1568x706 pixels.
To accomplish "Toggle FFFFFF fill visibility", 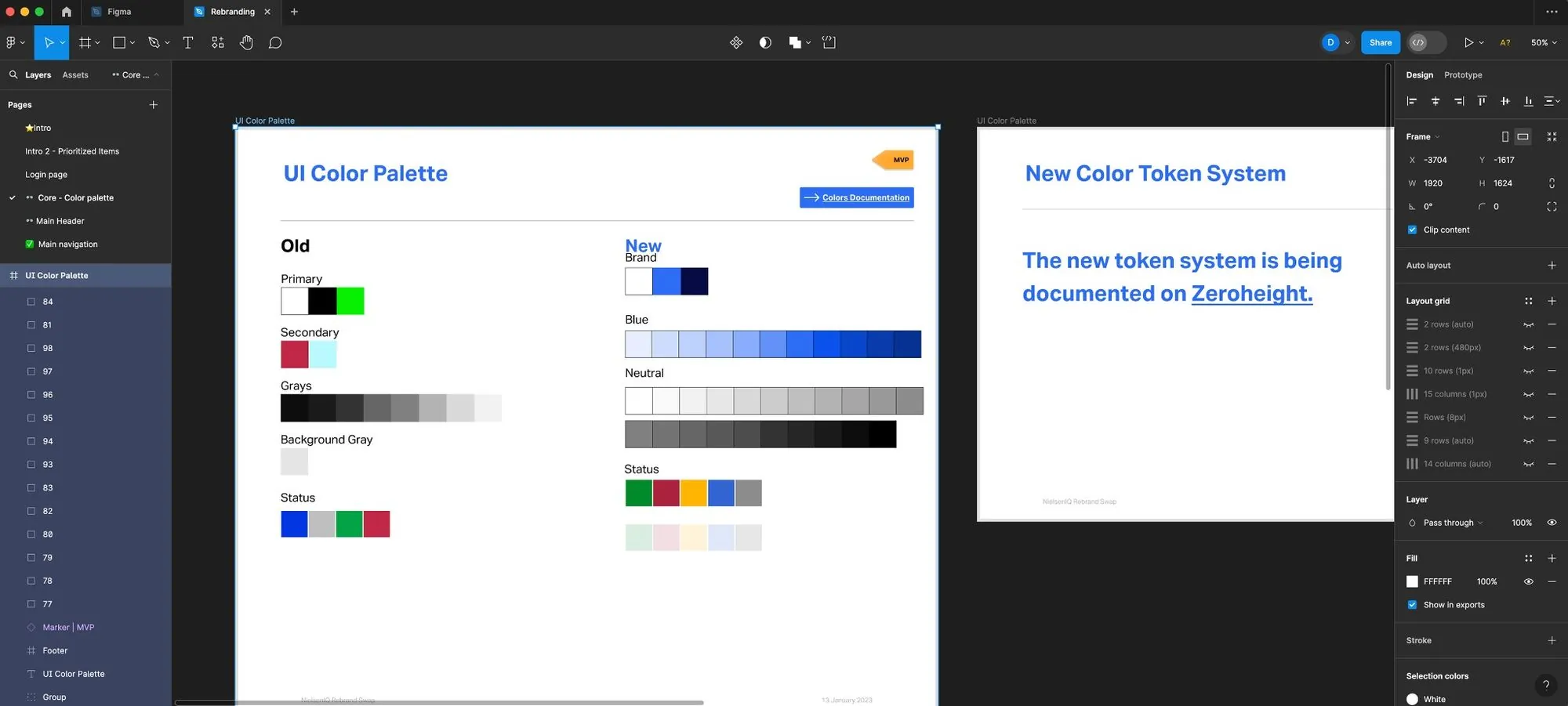I will click(1528, 581).
